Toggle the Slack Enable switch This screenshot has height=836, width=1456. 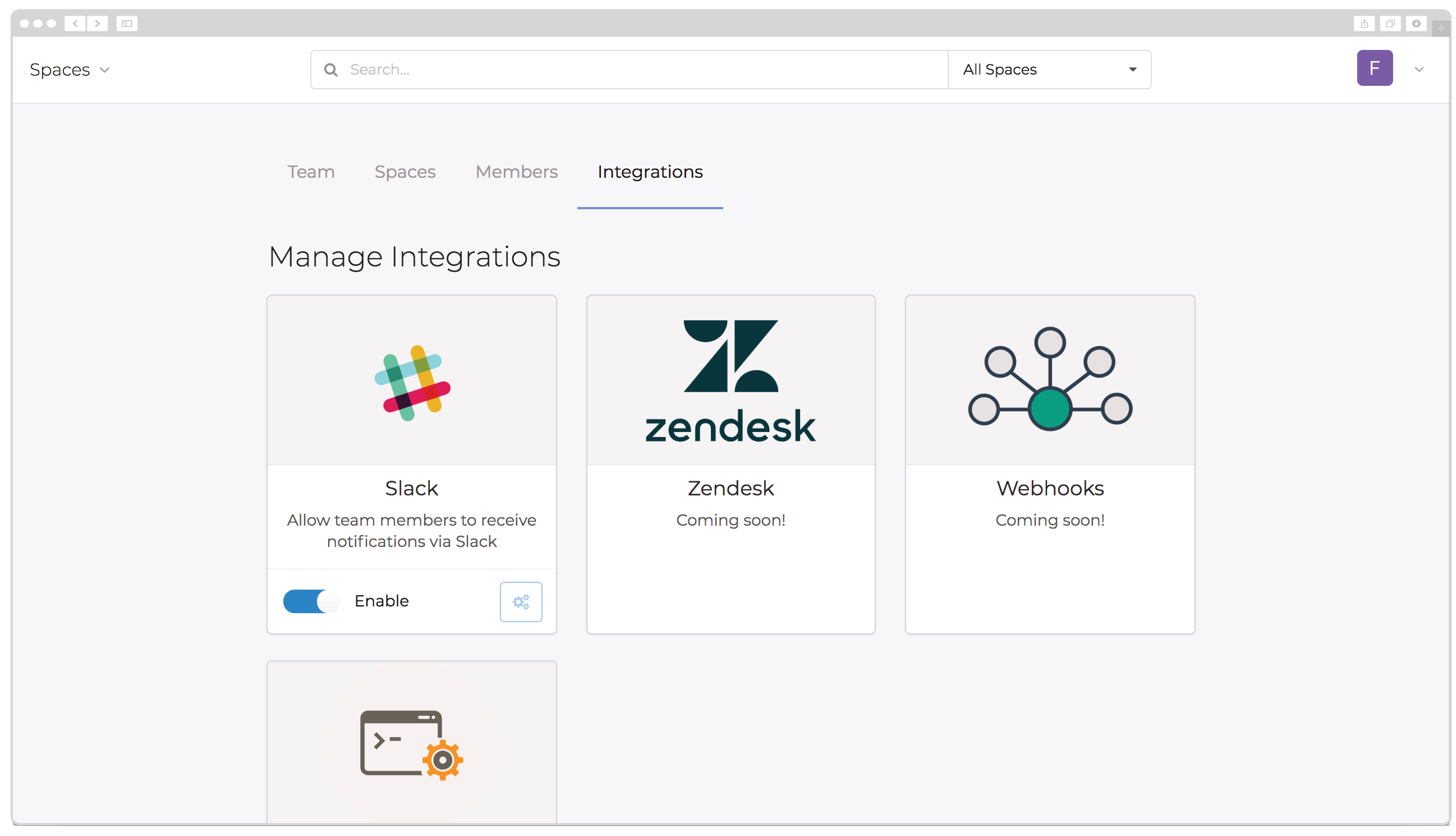coord(312,601)
